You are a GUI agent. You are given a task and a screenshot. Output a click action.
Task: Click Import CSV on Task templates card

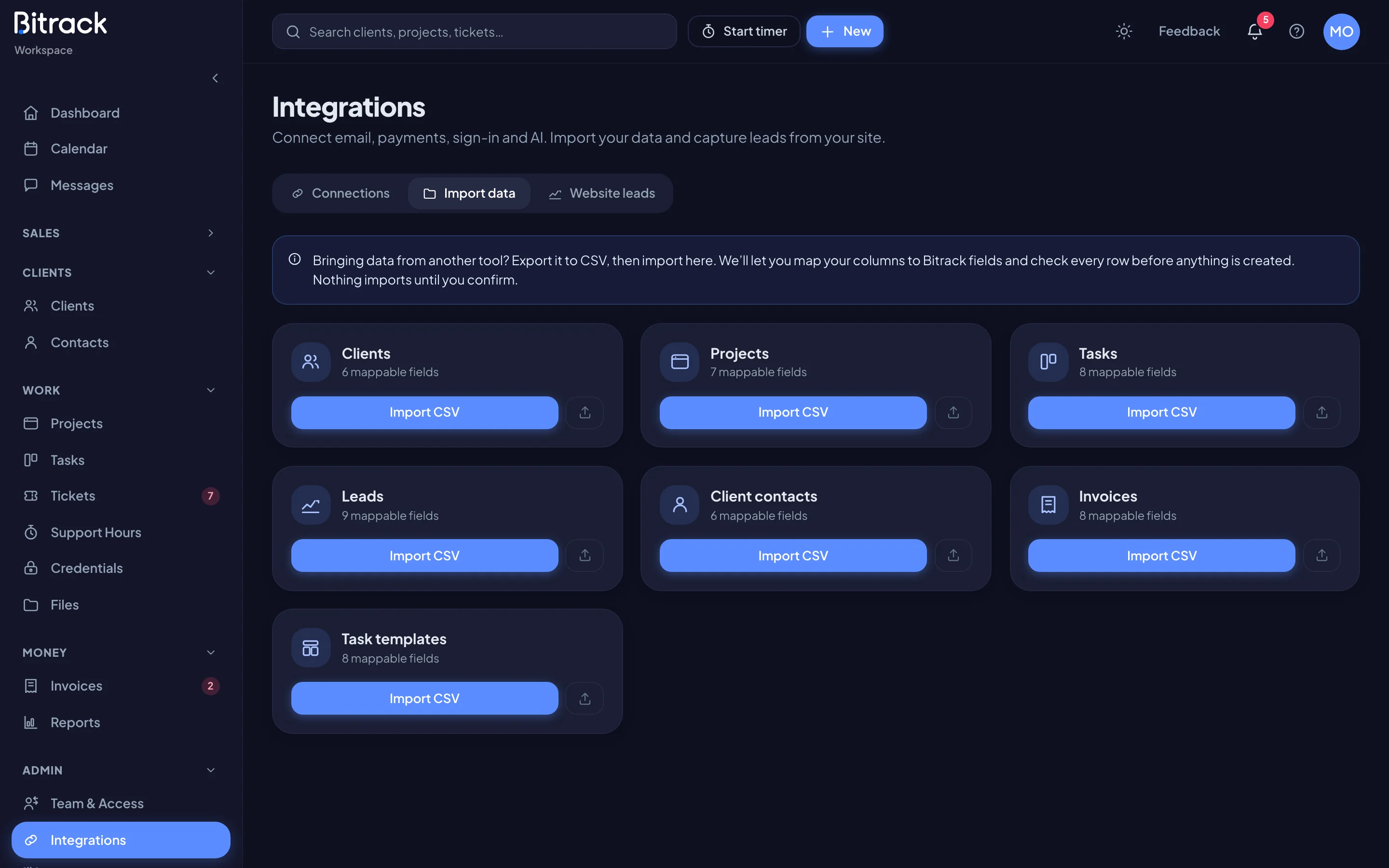(424, 698)
